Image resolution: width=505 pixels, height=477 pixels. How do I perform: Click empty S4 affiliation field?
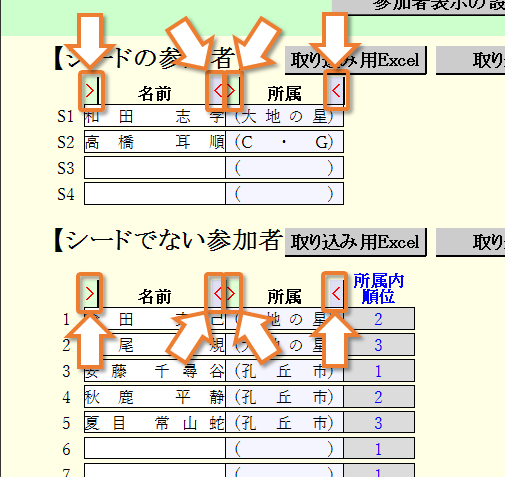pyautogui.click(x=284, y=194)
